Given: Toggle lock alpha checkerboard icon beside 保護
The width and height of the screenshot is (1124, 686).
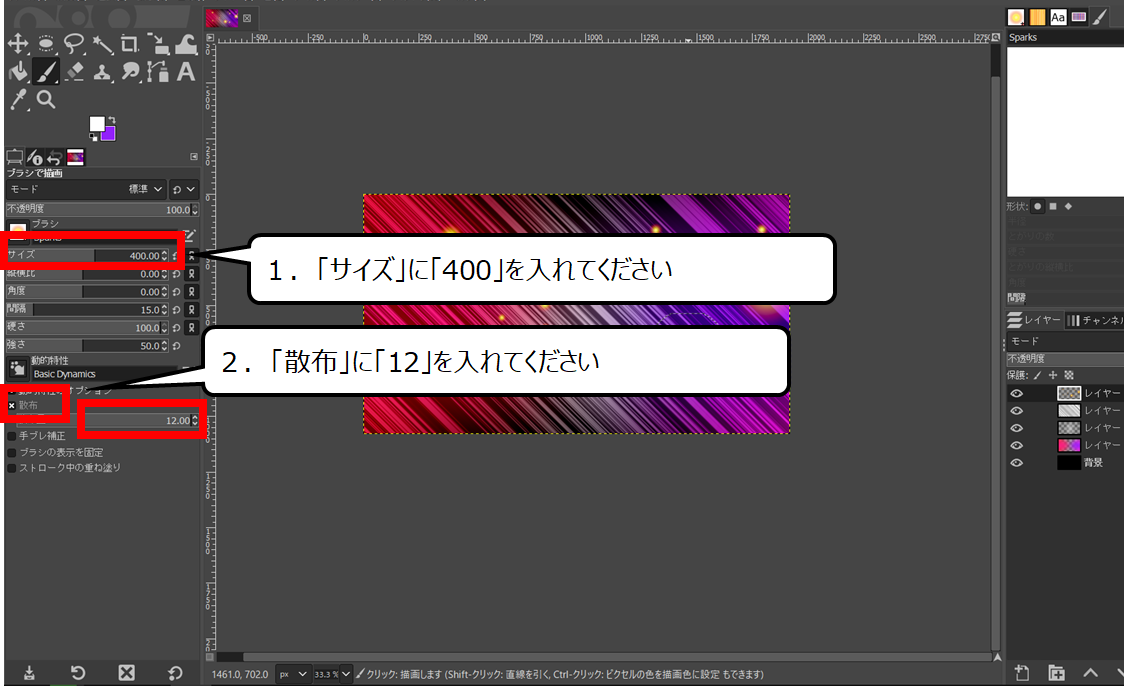Looking at the screenshot, I should point(1069,375).
